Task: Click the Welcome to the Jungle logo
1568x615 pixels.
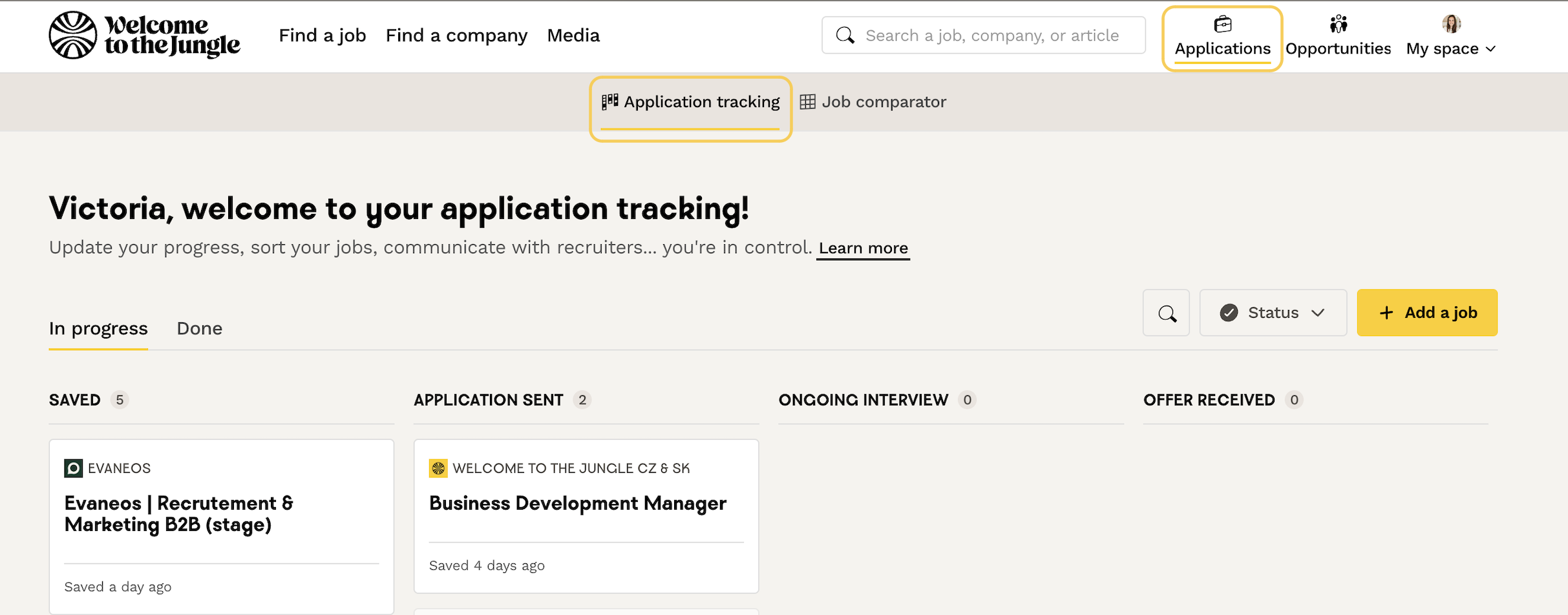Action: click(x=144, y=36)
